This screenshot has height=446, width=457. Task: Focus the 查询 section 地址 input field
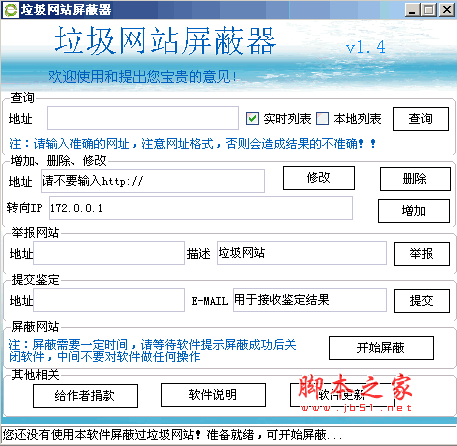coord(143,118)
